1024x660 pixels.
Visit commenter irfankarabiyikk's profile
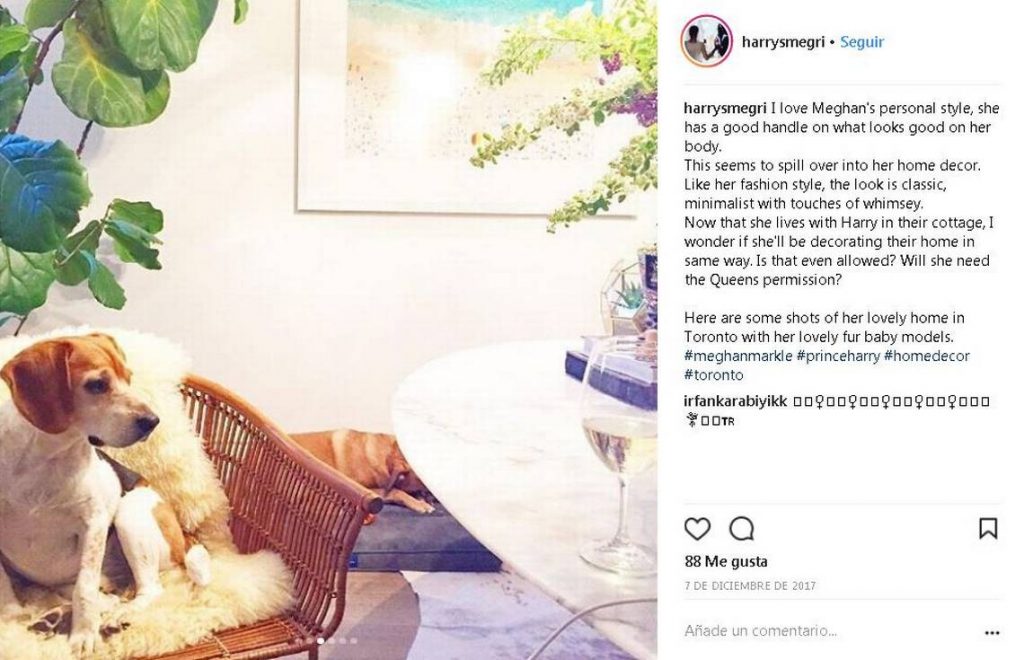pyautogui.click(x=735, y=401)
